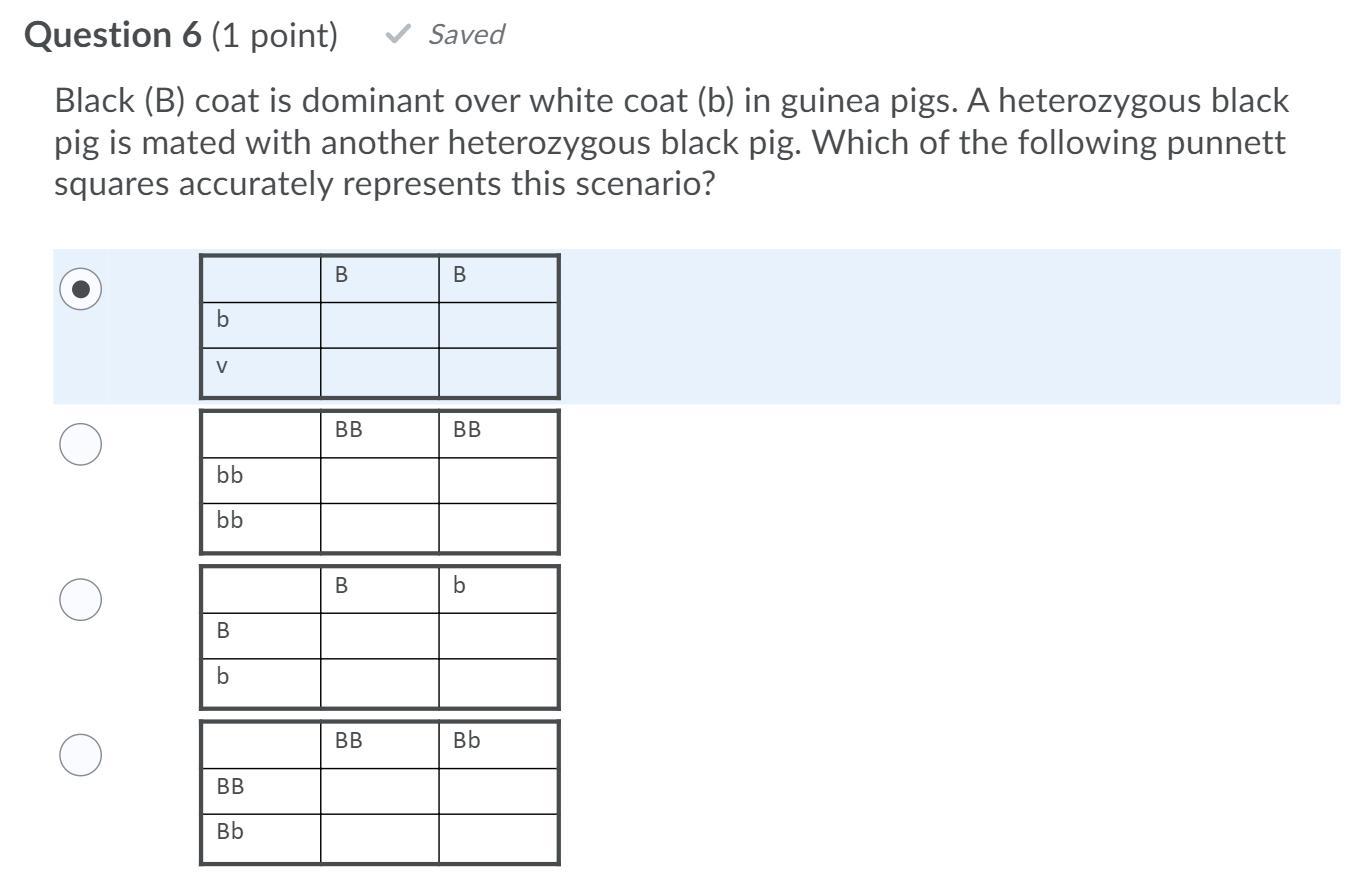This screenshot has width=1372, height=880.
Task: Click the uppercase B row header in third table
Action: tap(223, 631)
